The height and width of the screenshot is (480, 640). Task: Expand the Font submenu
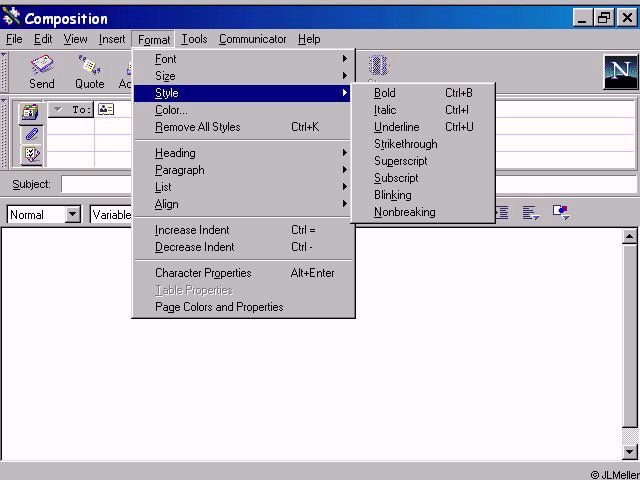click(x=243, y=59)
